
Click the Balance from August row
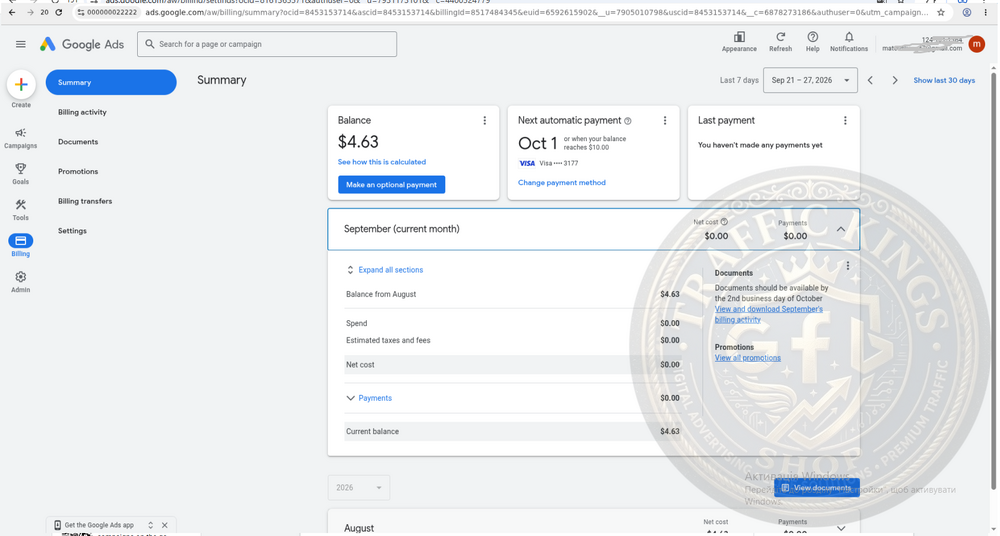(513, 294)
